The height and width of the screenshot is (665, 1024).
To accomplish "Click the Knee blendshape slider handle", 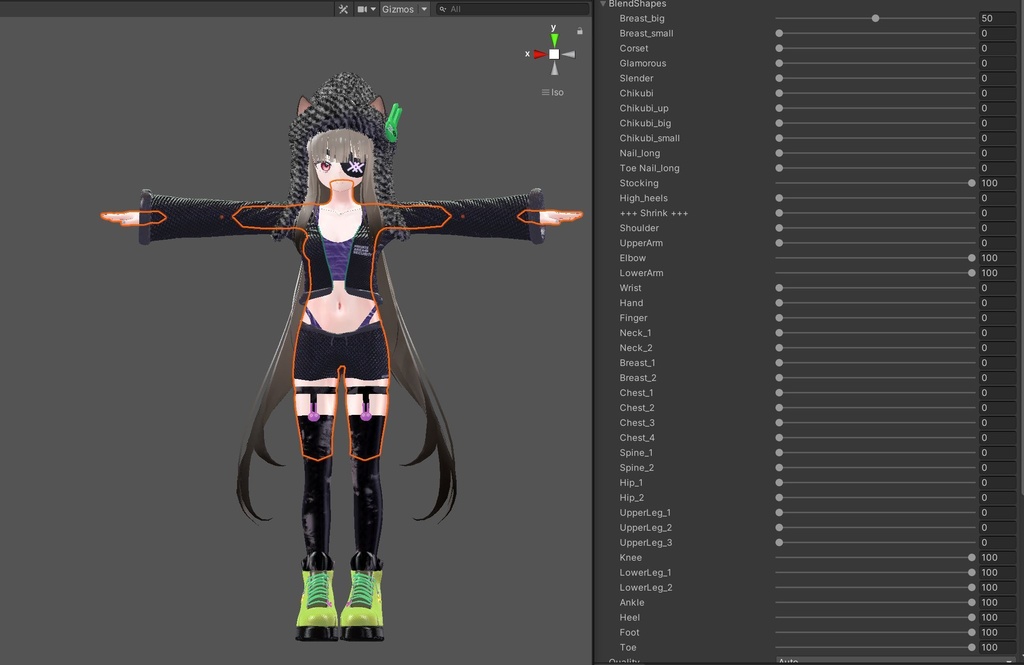I will point(971,558).
